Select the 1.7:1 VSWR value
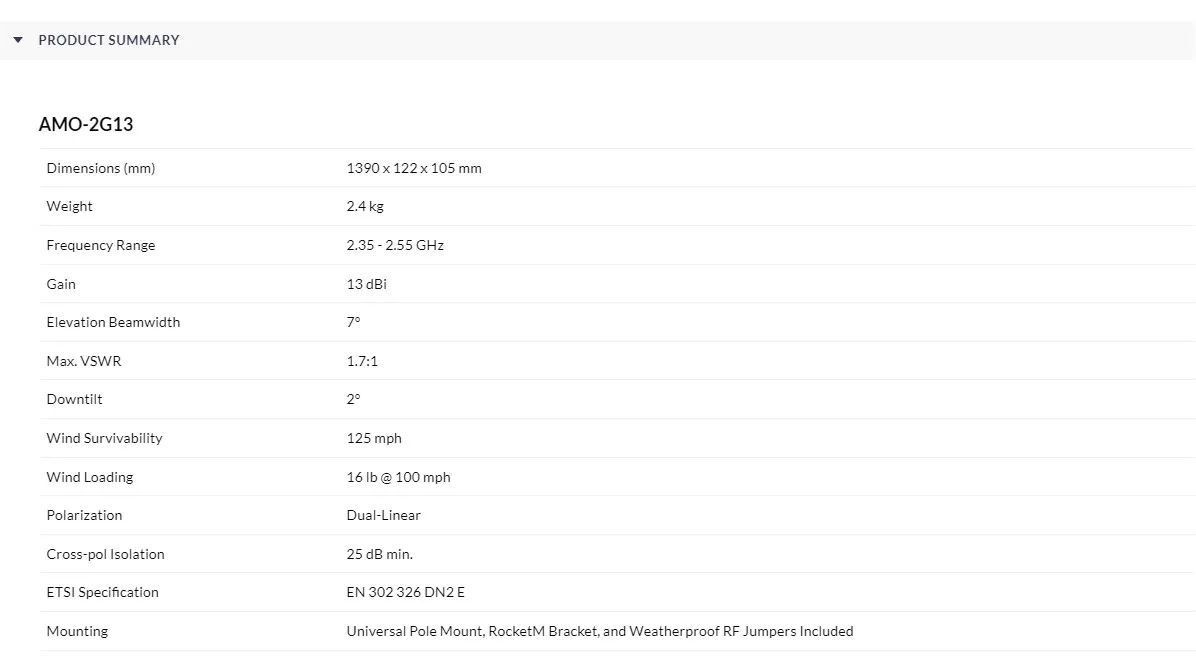Viewport: 1196px width, 659px height. pos(362,361)
